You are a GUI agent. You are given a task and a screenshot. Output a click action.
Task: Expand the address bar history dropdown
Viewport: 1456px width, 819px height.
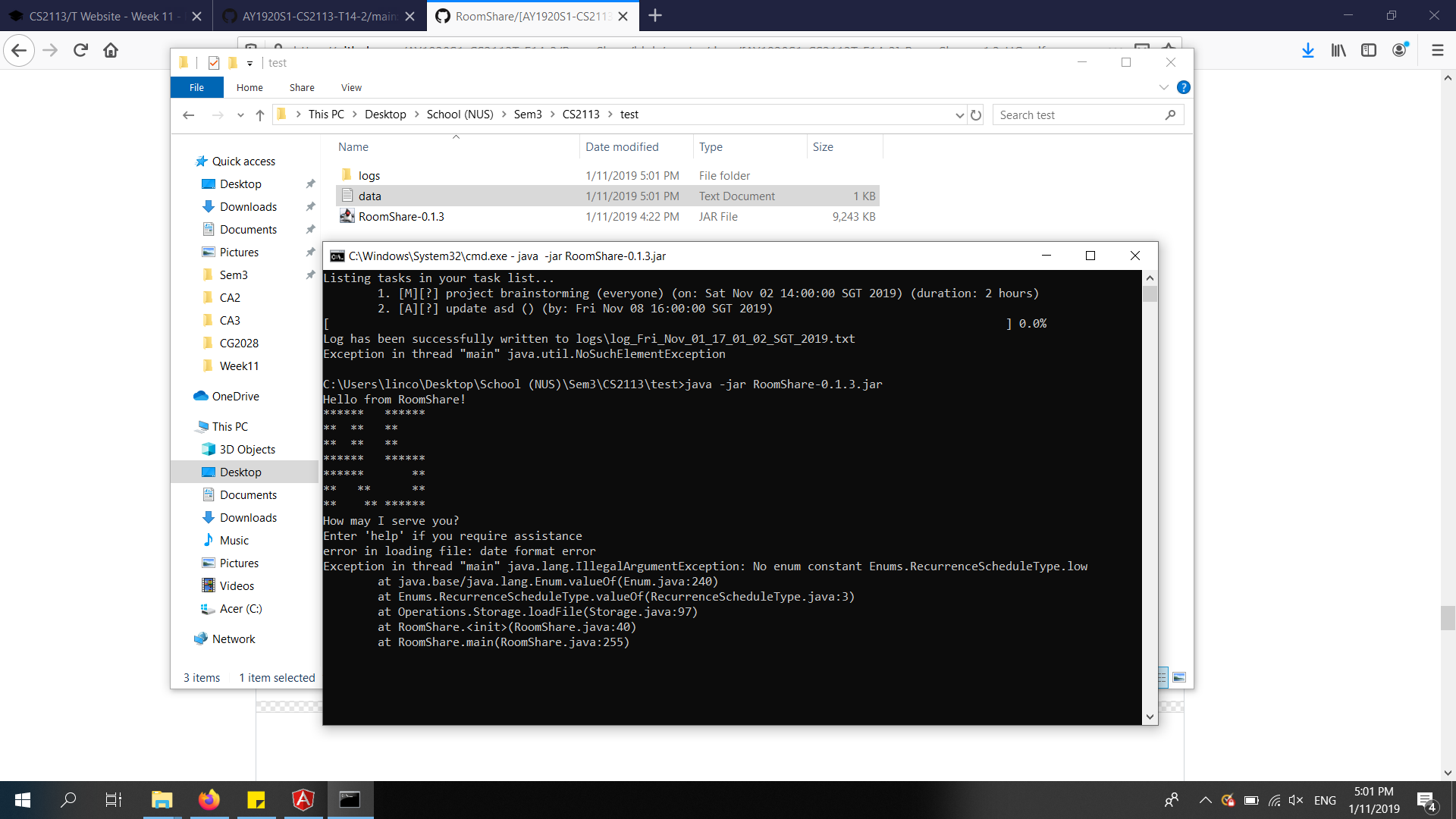click(x=959, y=115)
